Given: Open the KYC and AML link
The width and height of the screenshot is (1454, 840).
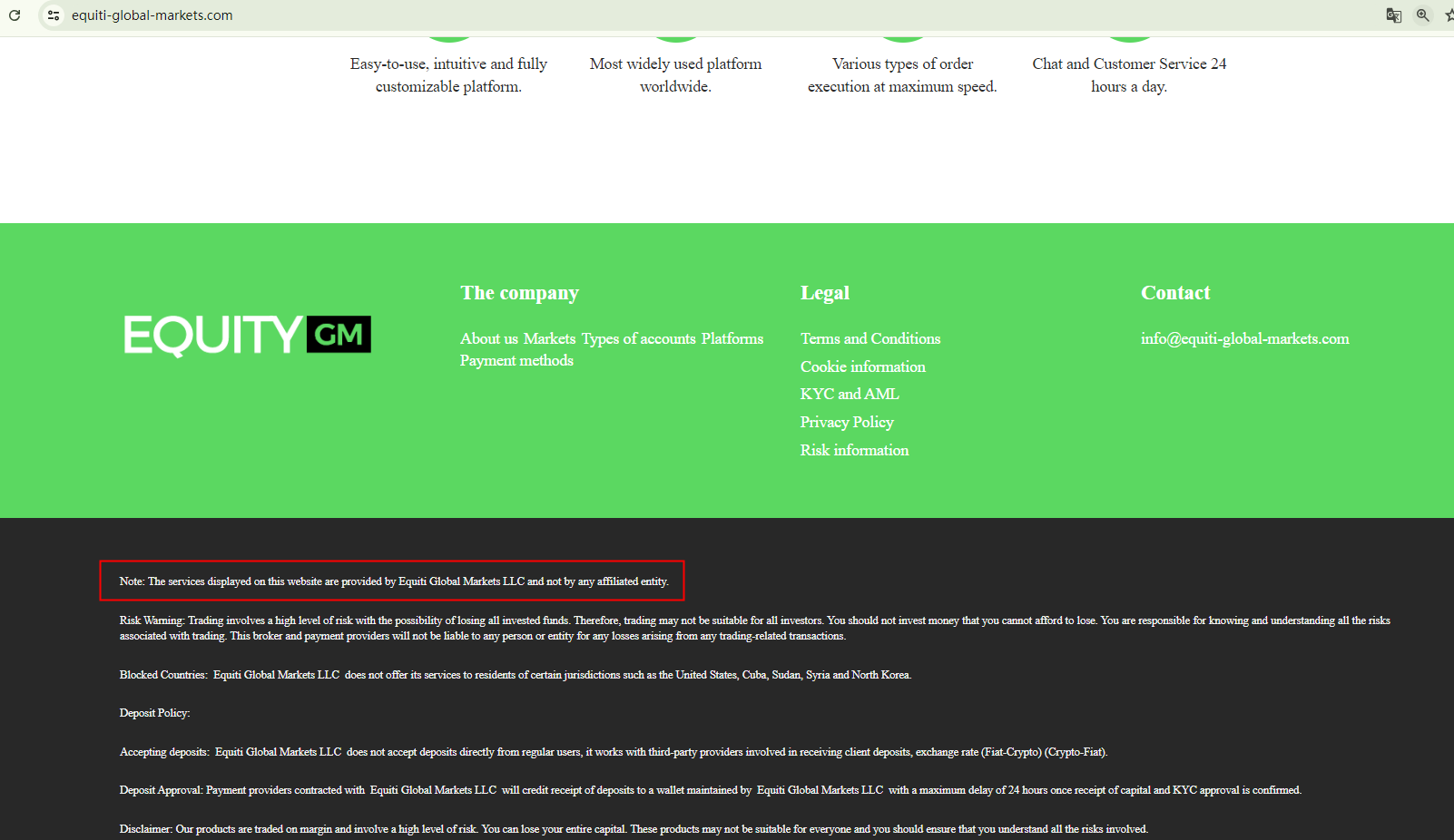Looking at the screenshot, I should 850,394.
